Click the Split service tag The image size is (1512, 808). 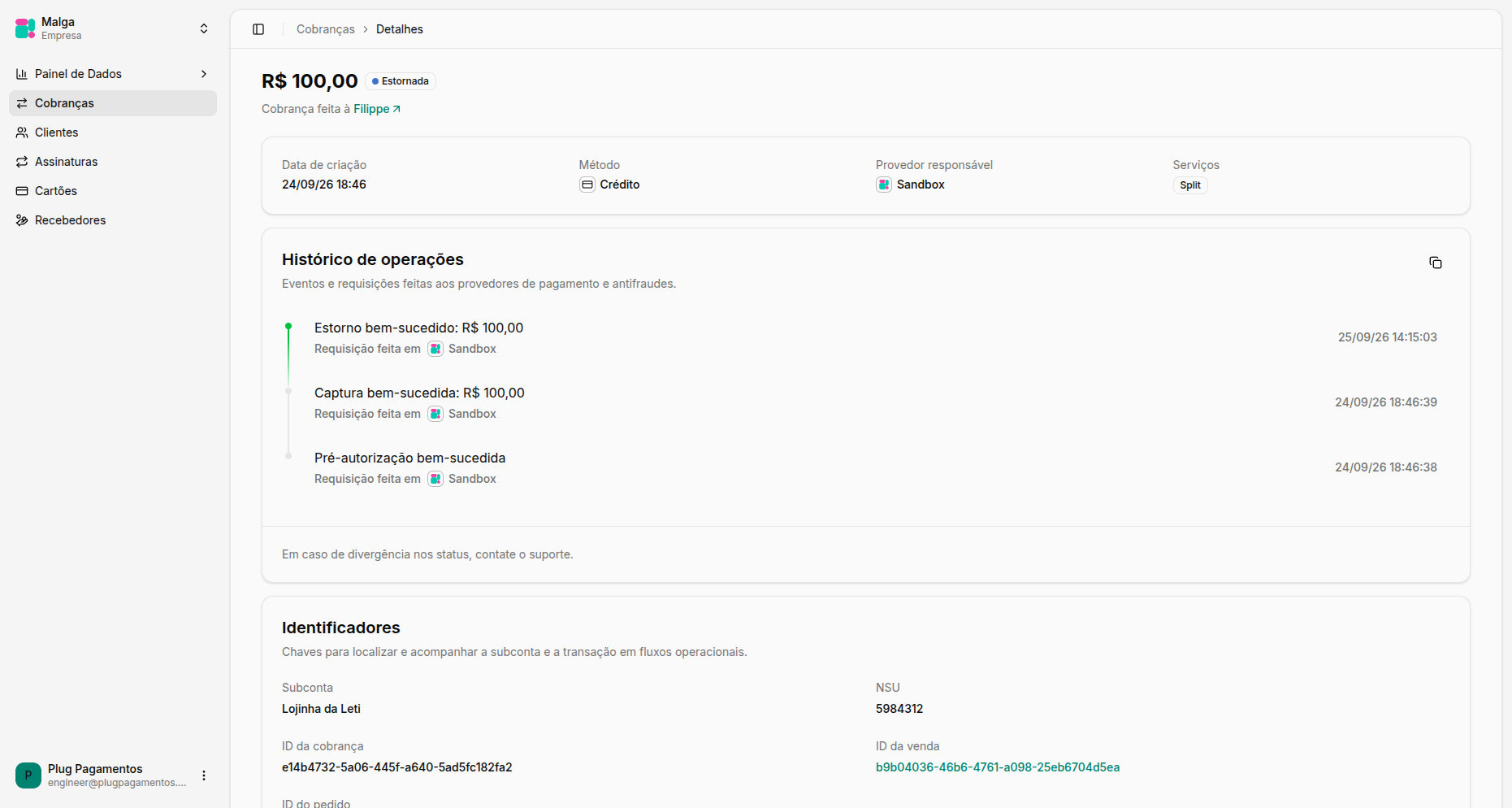pyautogui.click(x=1190, y=185)
